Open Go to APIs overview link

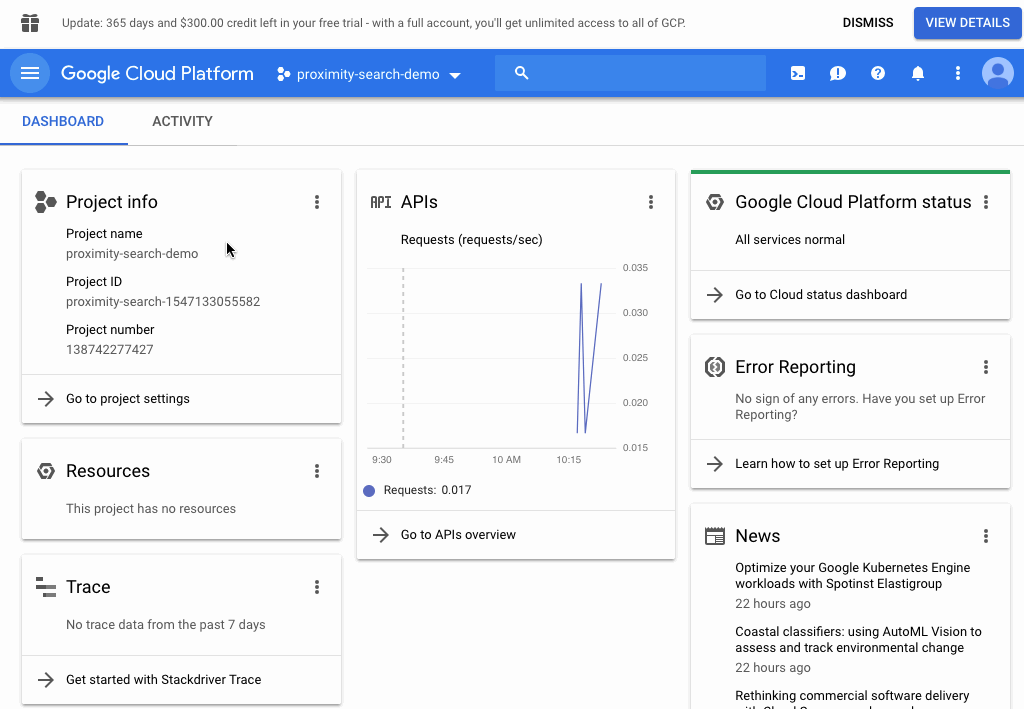pos(458,535)
